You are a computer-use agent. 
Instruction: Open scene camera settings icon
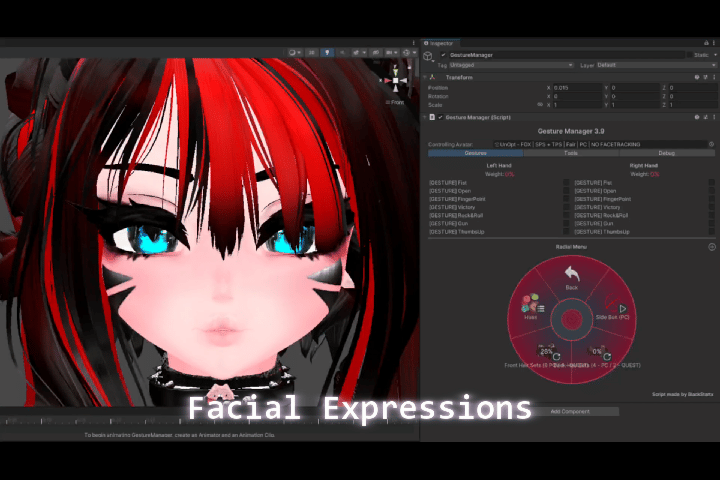[389, 53]
